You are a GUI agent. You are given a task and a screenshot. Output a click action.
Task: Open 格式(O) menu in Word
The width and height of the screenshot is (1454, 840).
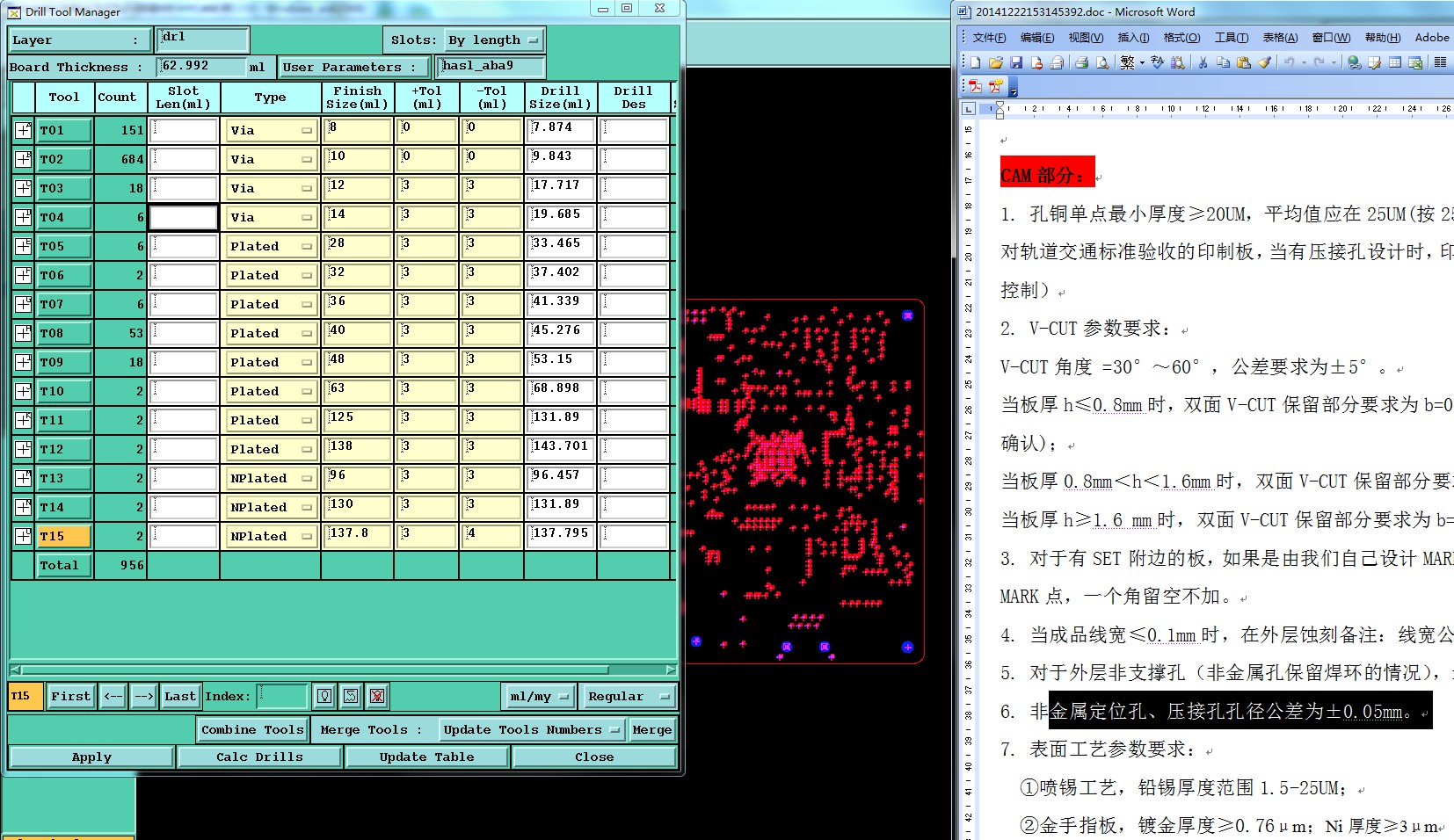pos(1181,38)
